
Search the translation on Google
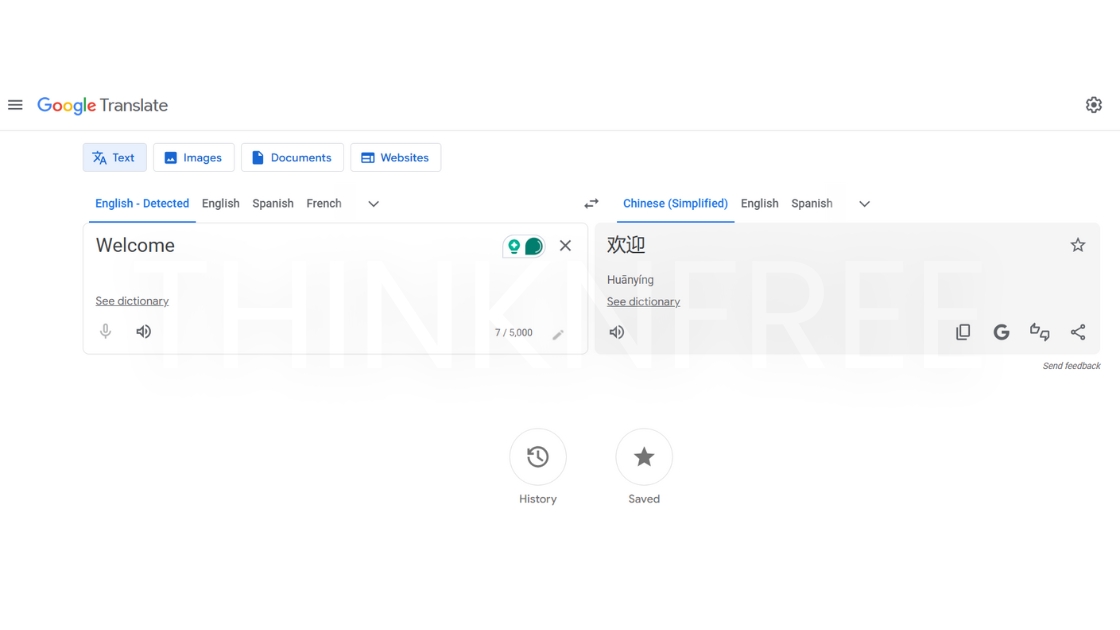(x=1001, y=332)
